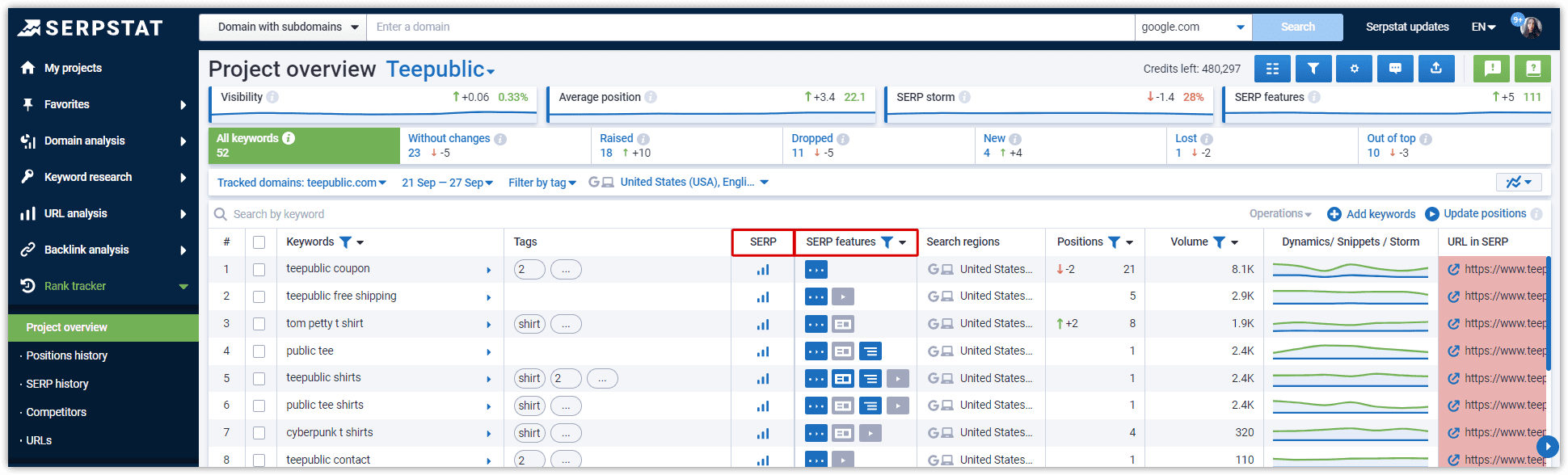Viewport: 1568px width, 475px height.
Task: Click info icon next to SERP storm
Action: click(x=965, y=97)
